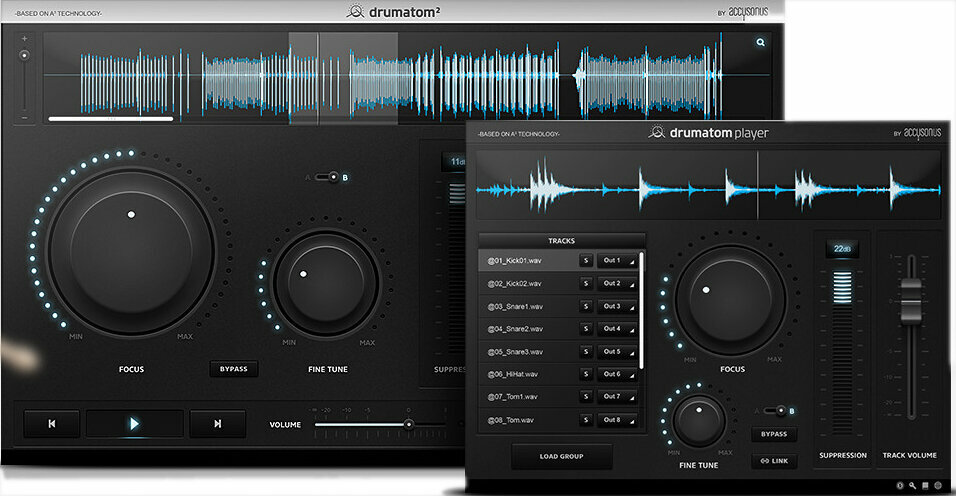Solo the 02_Kick02.wav track
The width and height of the screenshot is (956, 496).
[x=586, y=283]
